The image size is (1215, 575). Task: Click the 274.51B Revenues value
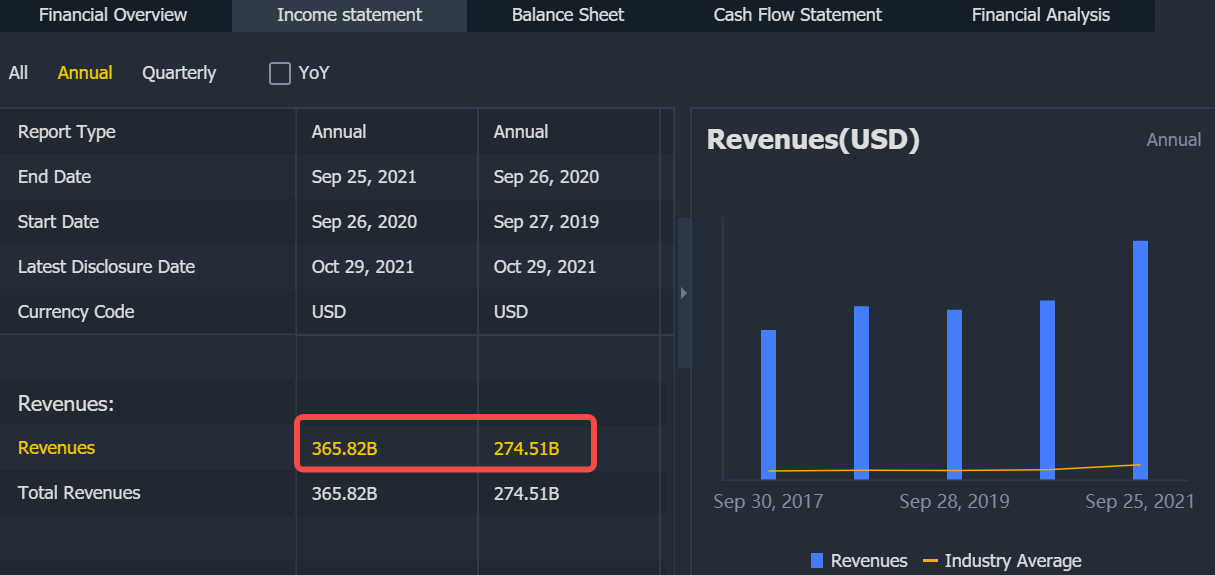coord(526,449)
